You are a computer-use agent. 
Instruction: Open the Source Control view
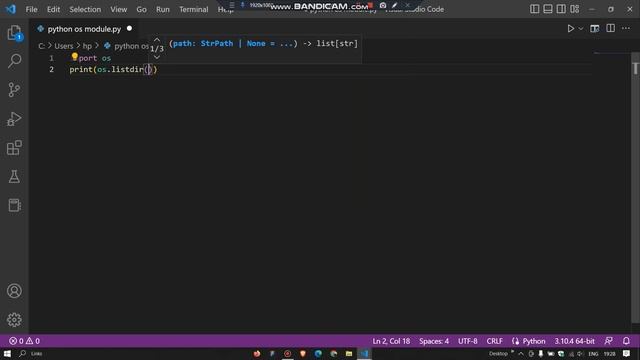(x=14, y=90)
